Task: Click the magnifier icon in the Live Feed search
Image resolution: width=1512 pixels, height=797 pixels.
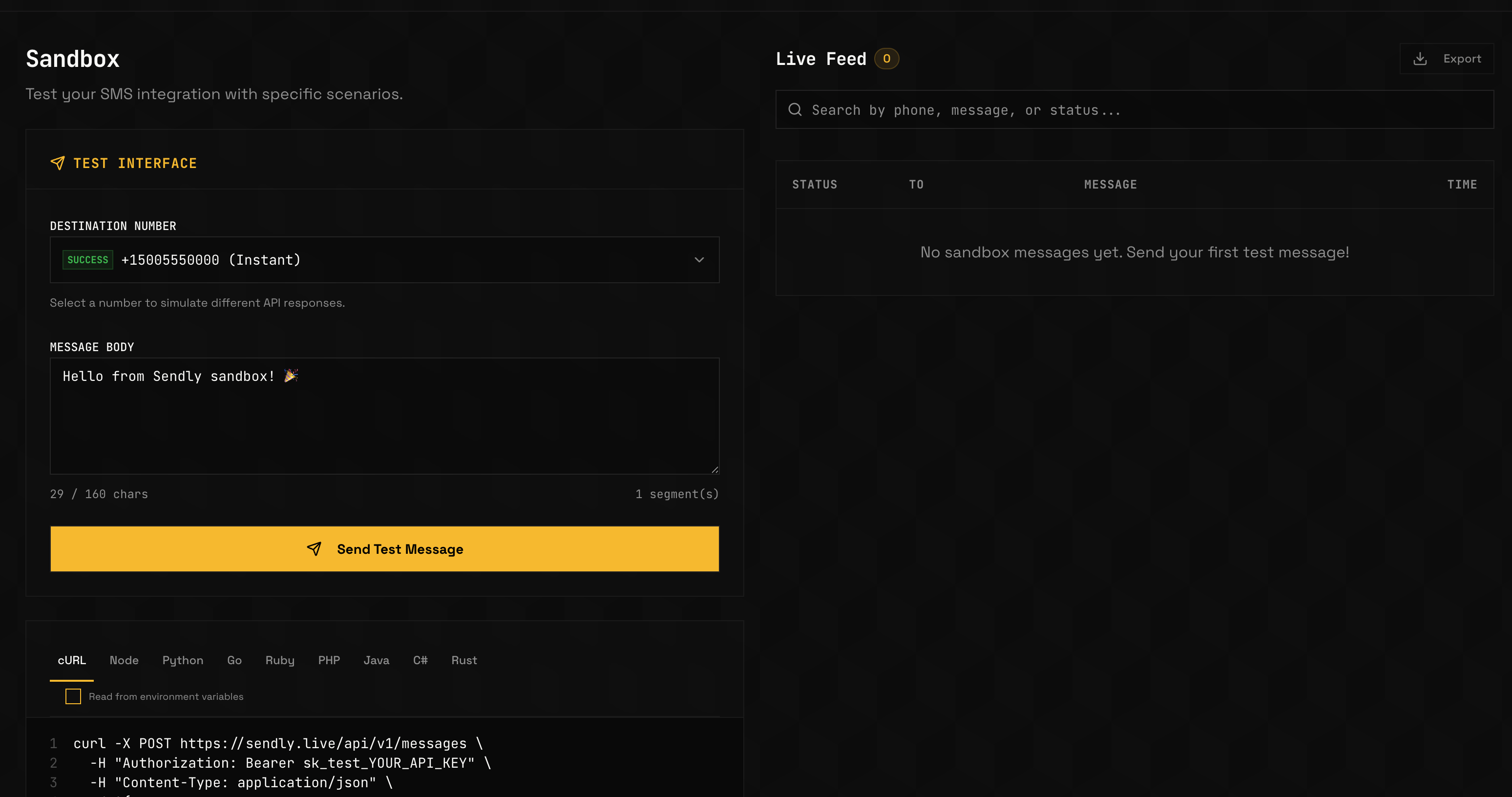Action: coord(796,110)
